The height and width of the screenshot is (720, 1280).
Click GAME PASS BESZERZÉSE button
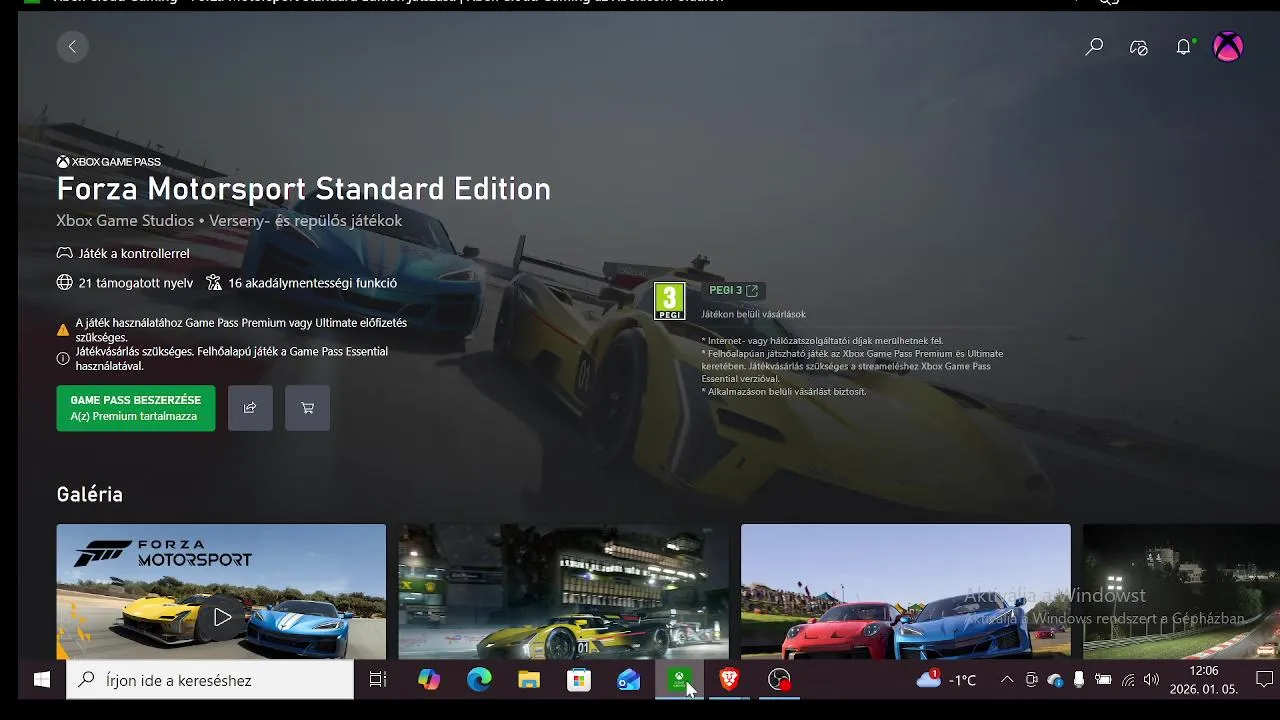point(136,408)
